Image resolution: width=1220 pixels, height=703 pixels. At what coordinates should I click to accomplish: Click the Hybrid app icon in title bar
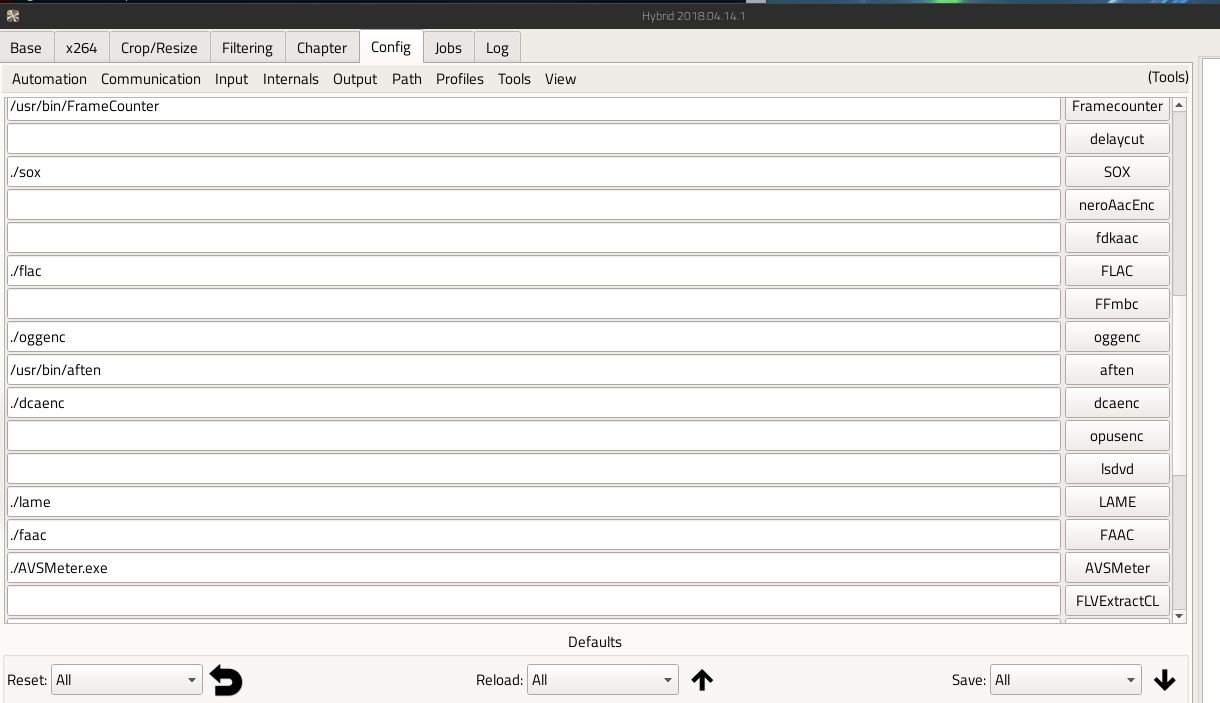click(x=12, y=15)
